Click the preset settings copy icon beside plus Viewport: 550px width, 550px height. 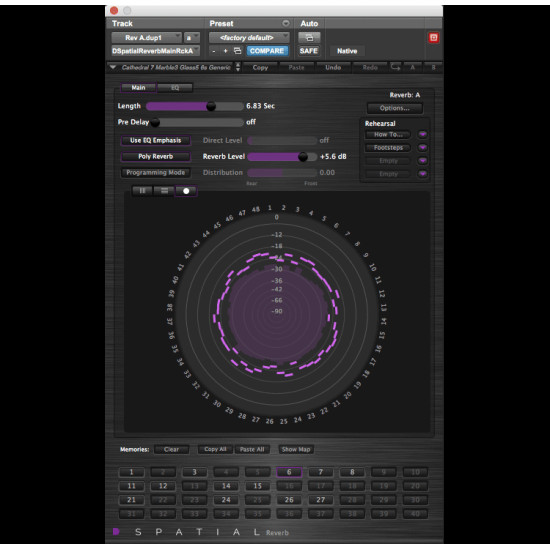pyautogui.click(x=237, y=51)
